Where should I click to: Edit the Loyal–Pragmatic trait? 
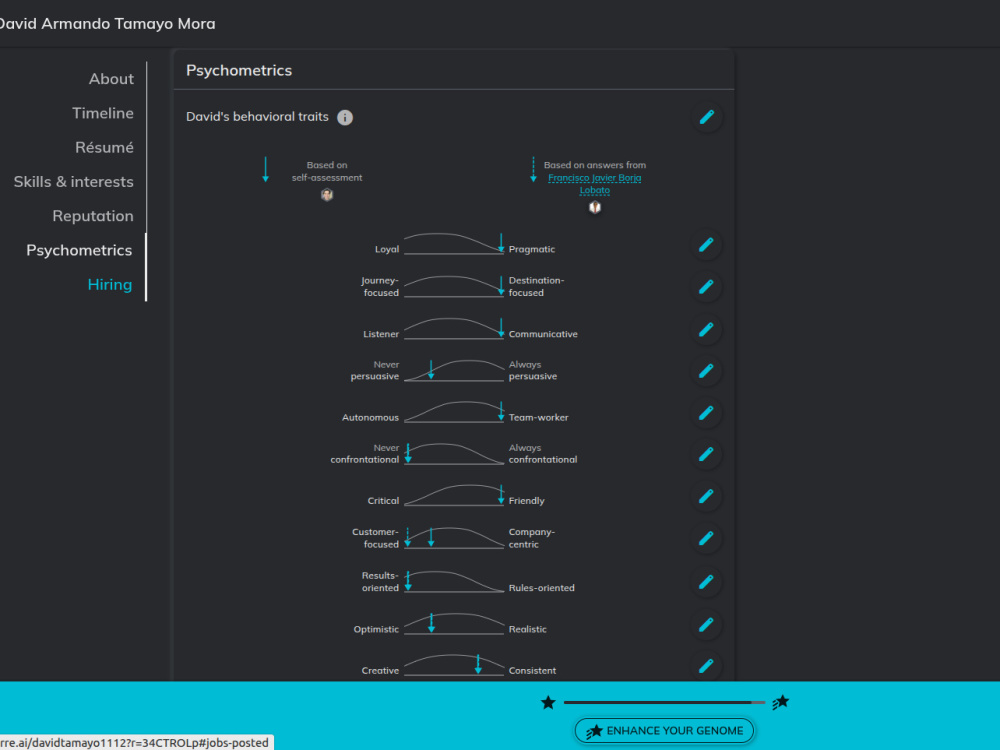[x=706, y=245]
